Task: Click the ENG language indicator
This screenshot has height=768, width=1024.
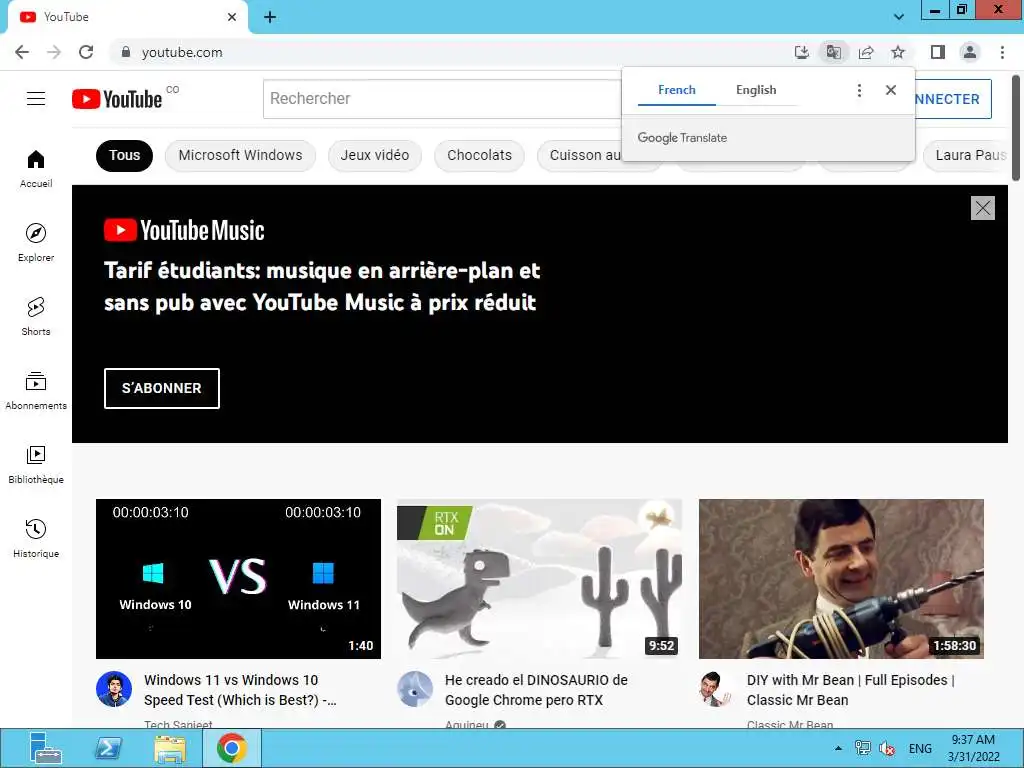Action: [x=920, y=748]
